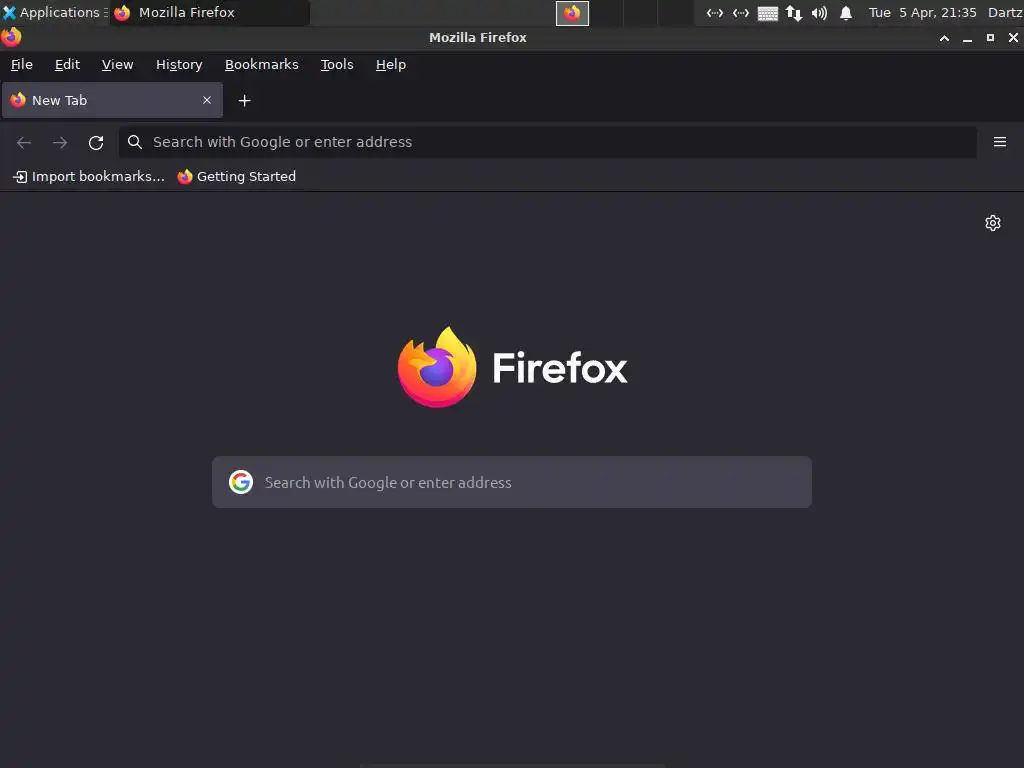Viewport: 1024px width, 768px height.
Task: Open the Getting Started bookmark
Action: (x=236, y=176)
